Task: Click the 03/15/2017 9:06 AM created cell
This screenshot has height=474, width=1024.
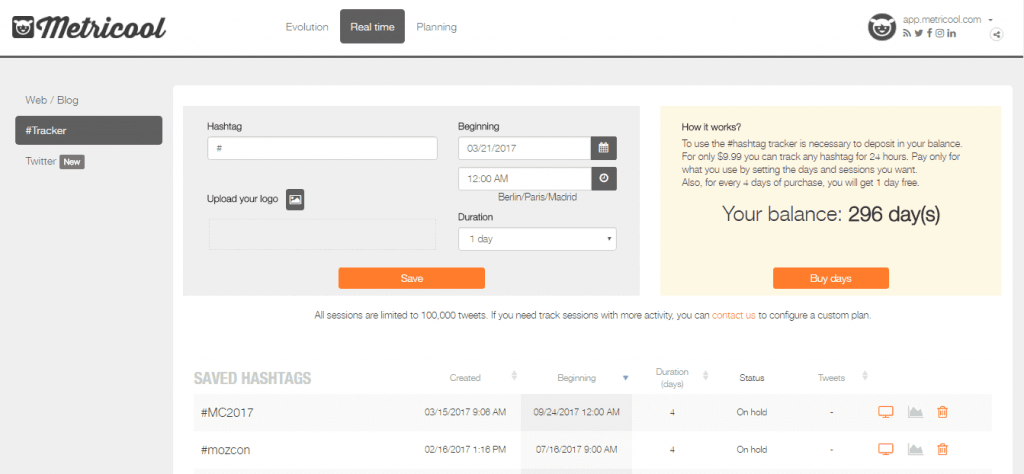Action: pyautogui.click(x=465, y=413)
